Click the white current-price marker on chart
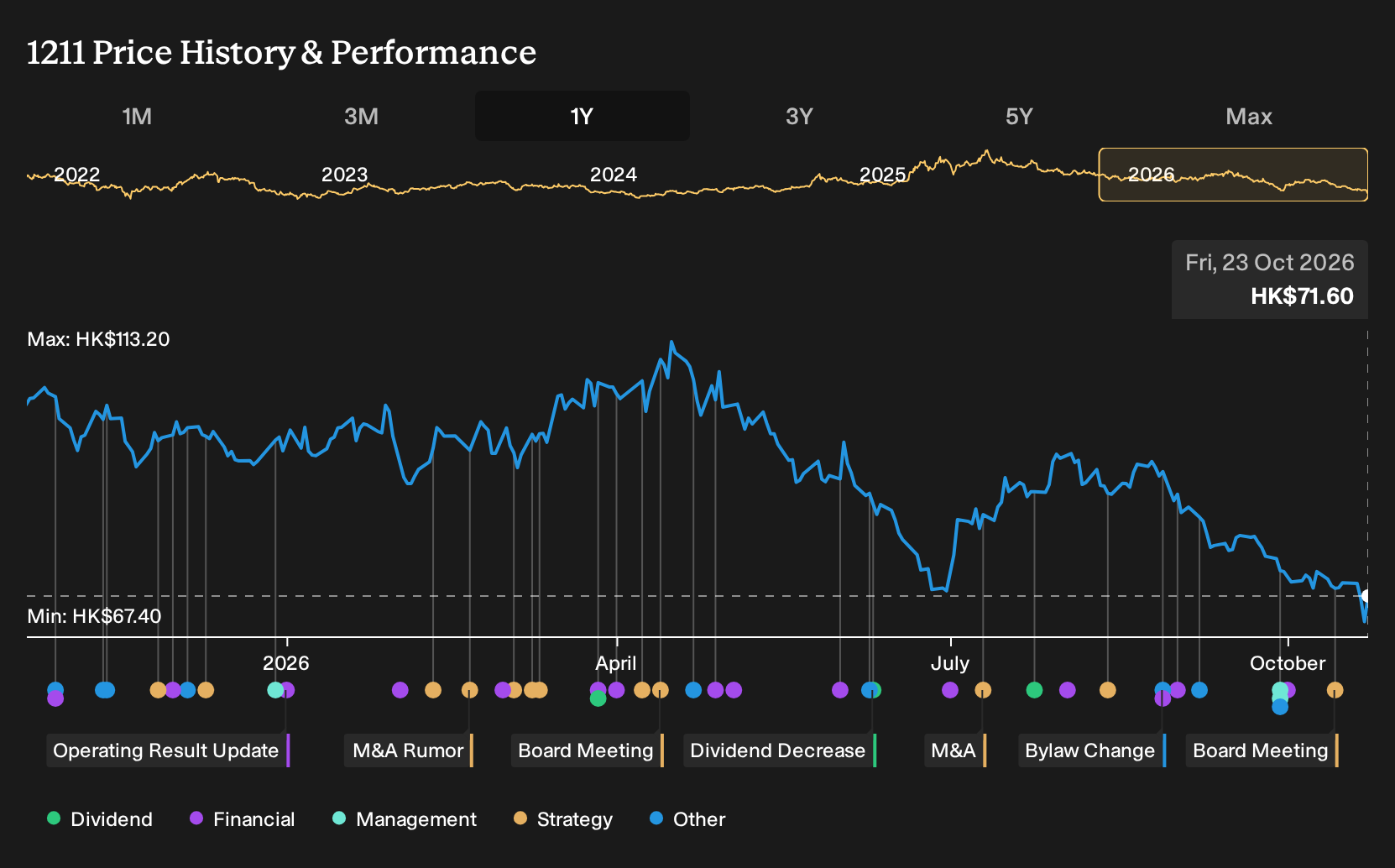1395x868 pixels. pyautogui.click(x=1366, y=596)
